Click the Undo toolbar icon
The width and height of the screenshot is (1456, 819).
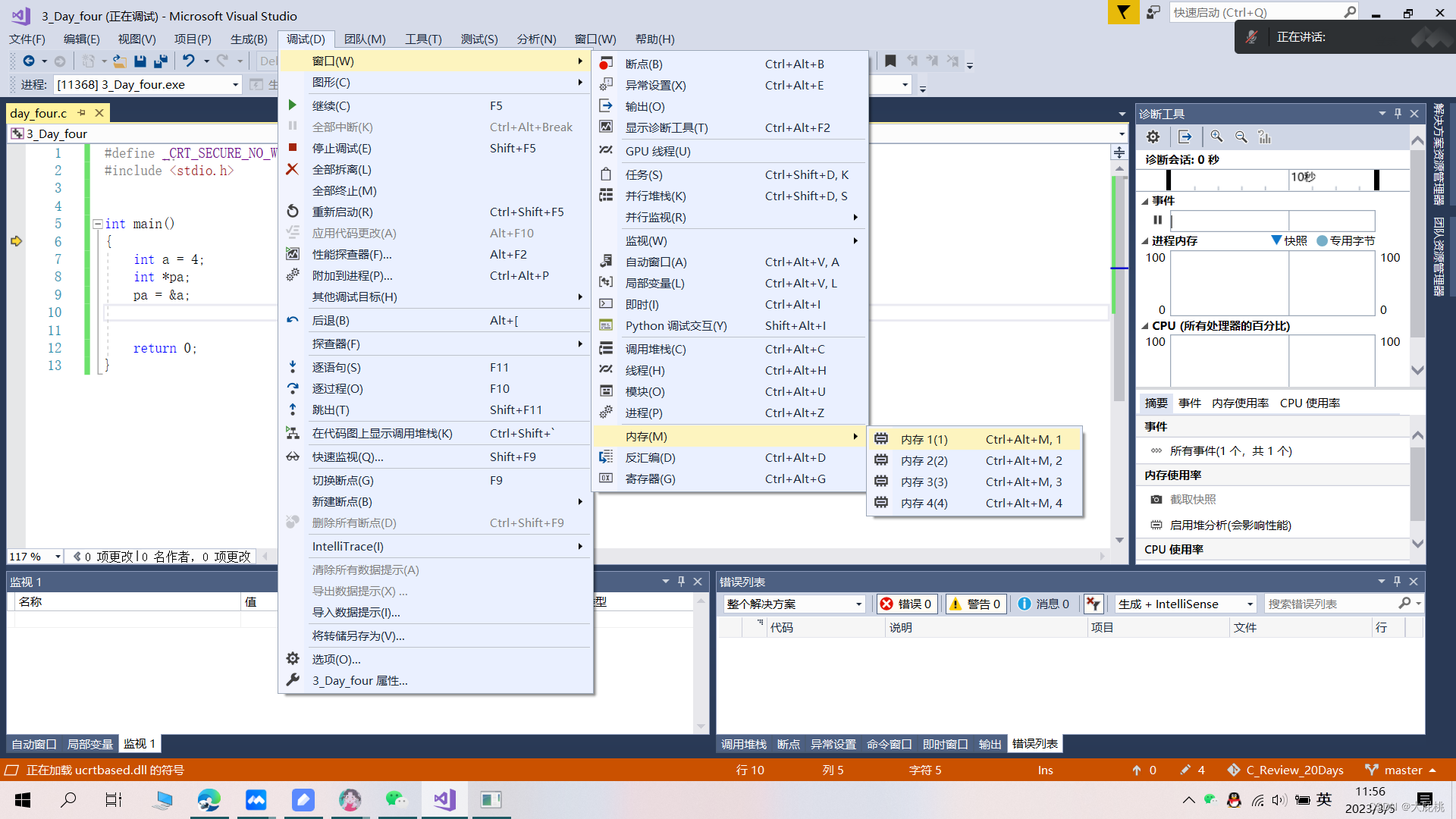[x=188, y=61]
